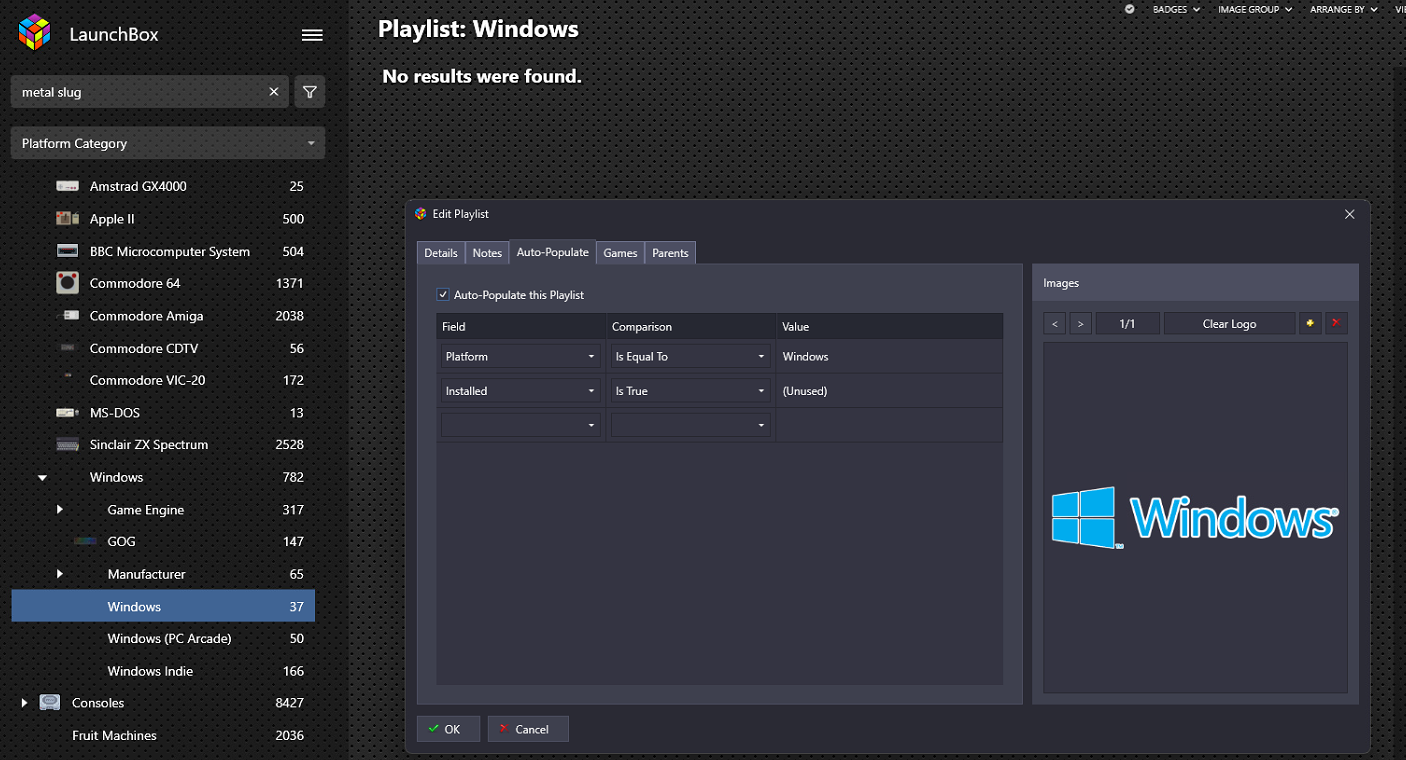The width and height of the screenshot is (1406, 760).
Task: Open the Installed field dropdown
Action: (x=521, y=391)
